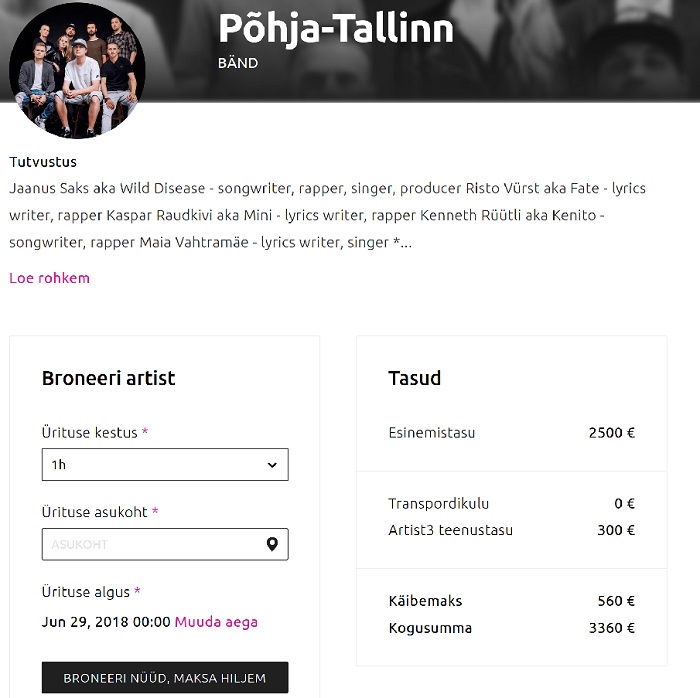
Task: Click the Käibemaks 560 € amount
Action: 616,601
